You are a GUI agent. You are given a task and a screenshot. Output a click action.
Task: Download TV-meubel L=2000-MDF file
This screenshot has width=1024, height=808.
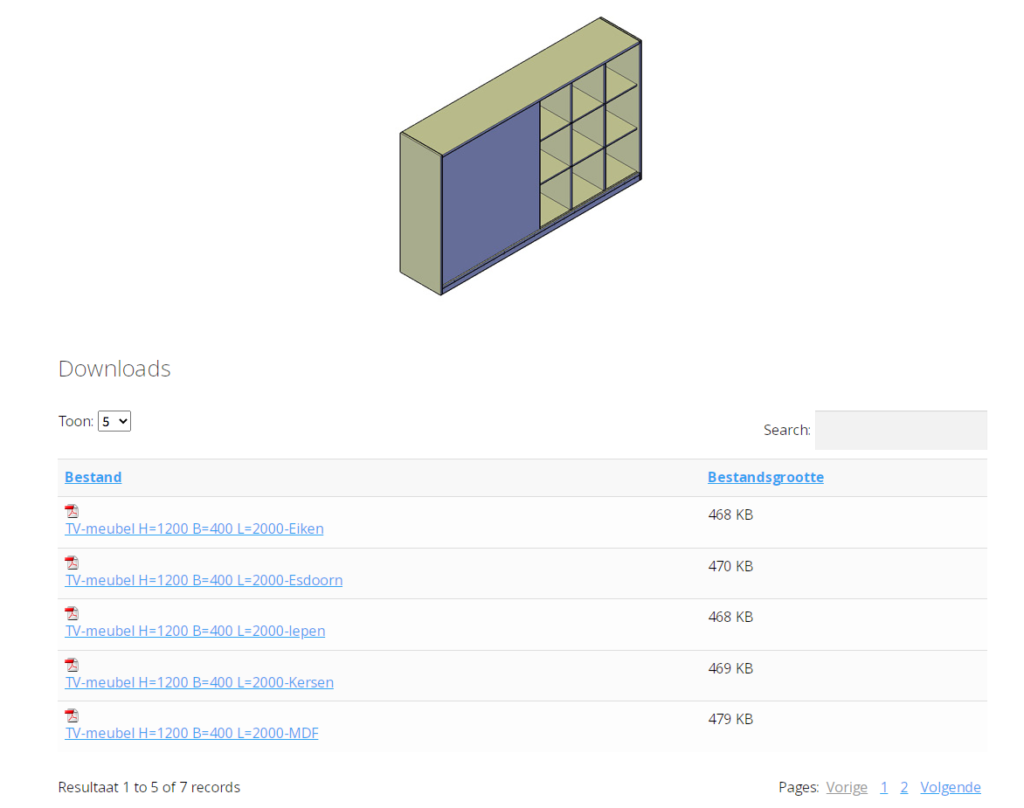coord(192,733)
